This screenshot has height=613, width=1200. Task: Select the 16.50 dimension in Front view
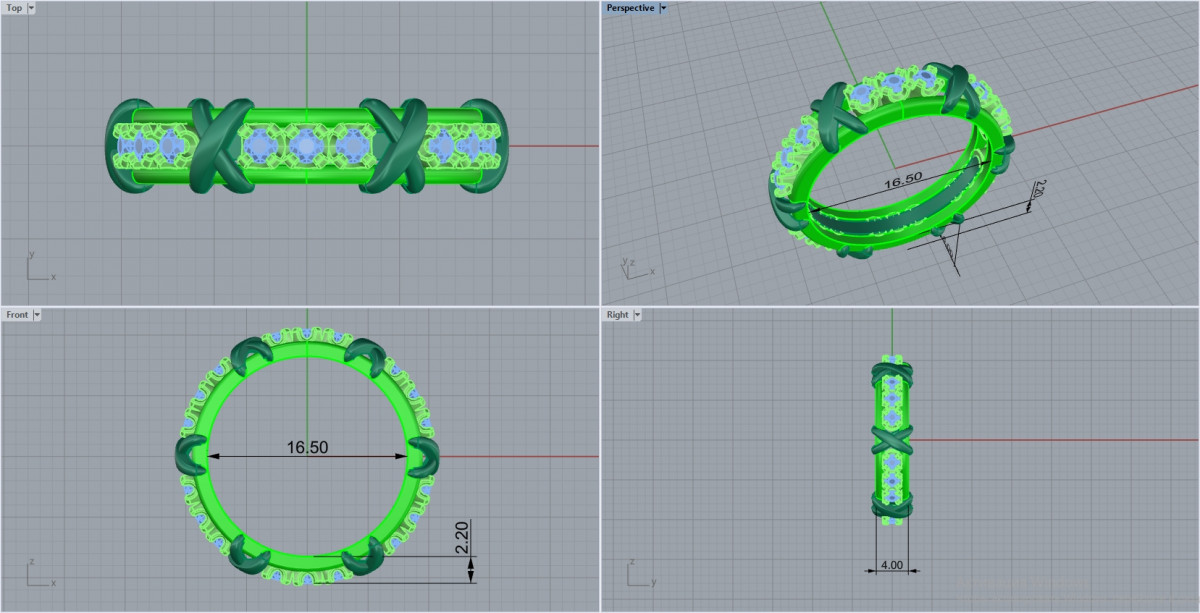pos(308,447)
